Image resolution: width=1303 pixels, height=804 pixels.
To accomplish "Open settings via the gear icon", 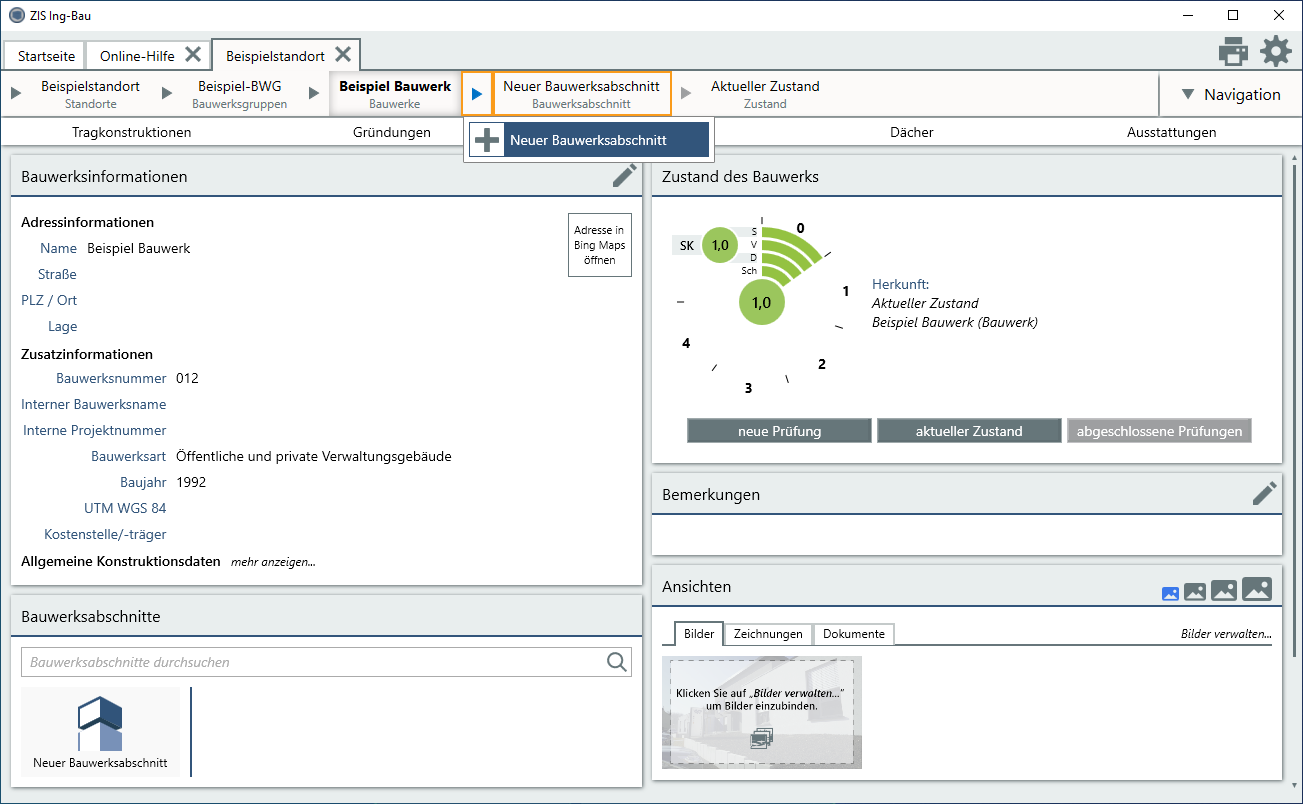I will pyautogui.click(x=1275, y=51).
